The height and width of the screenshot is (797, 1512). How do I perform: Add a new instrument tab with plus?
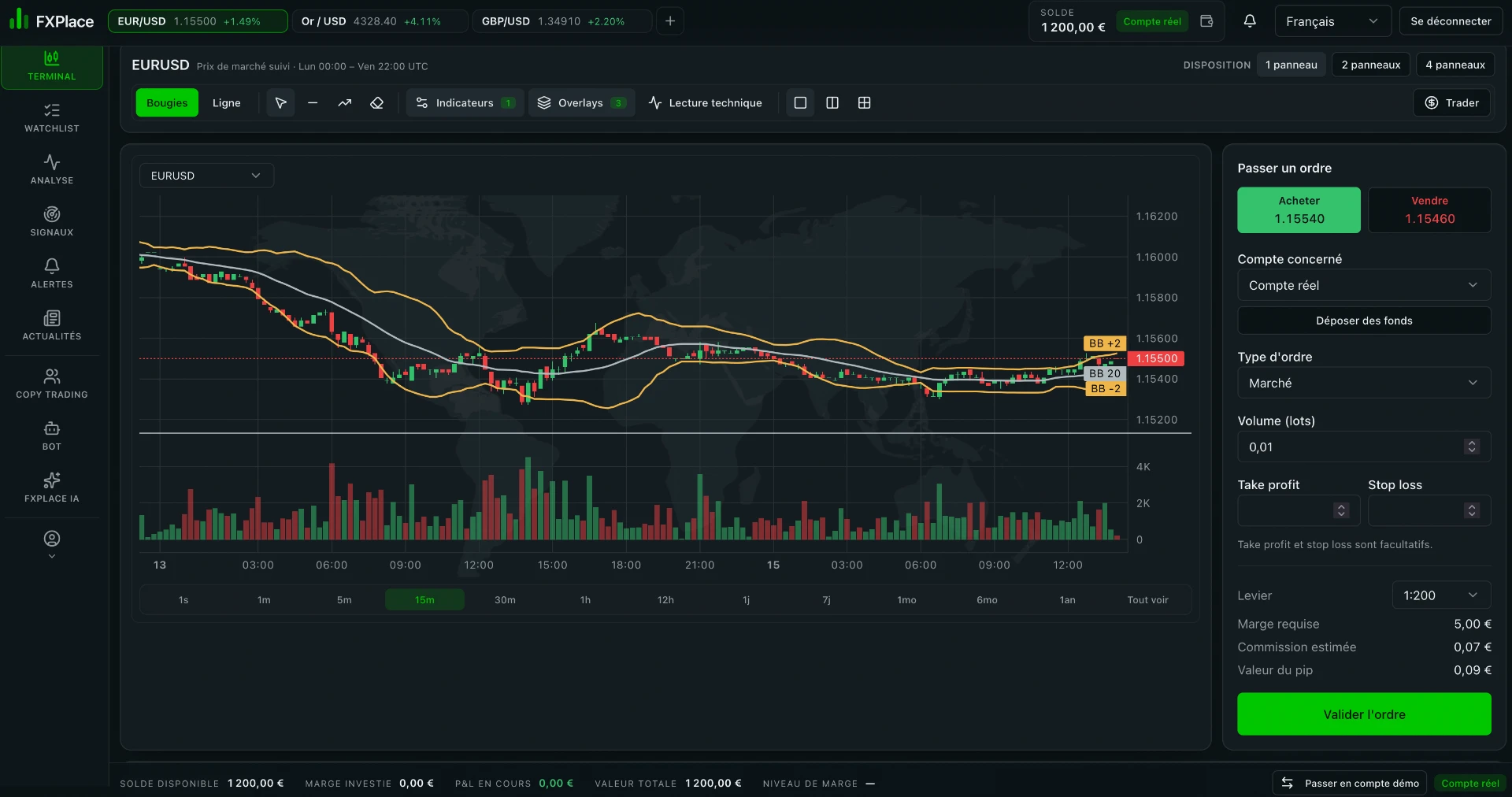pyautogui.click(x=670, y=21)
